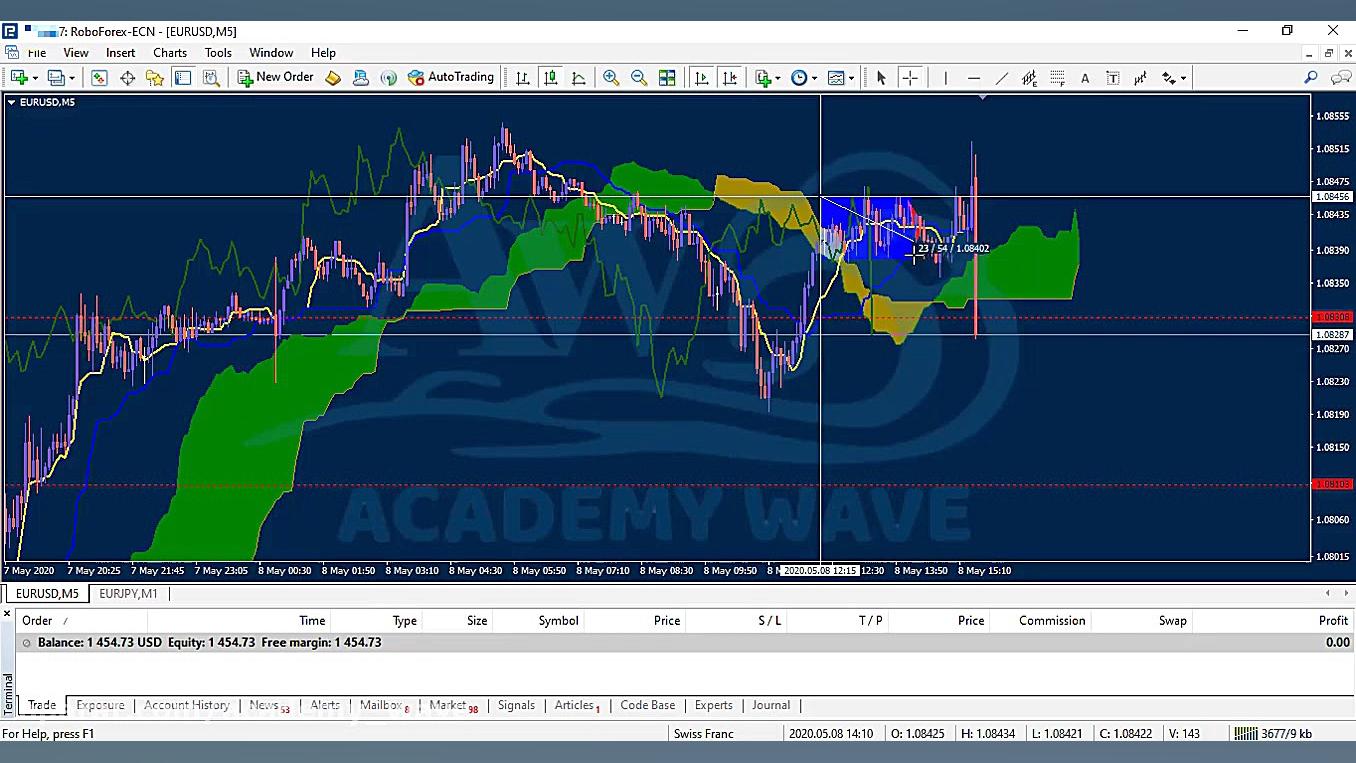Select the text label tool marked T
This screenshot has width=1356, height=763.
[1112, 78]
